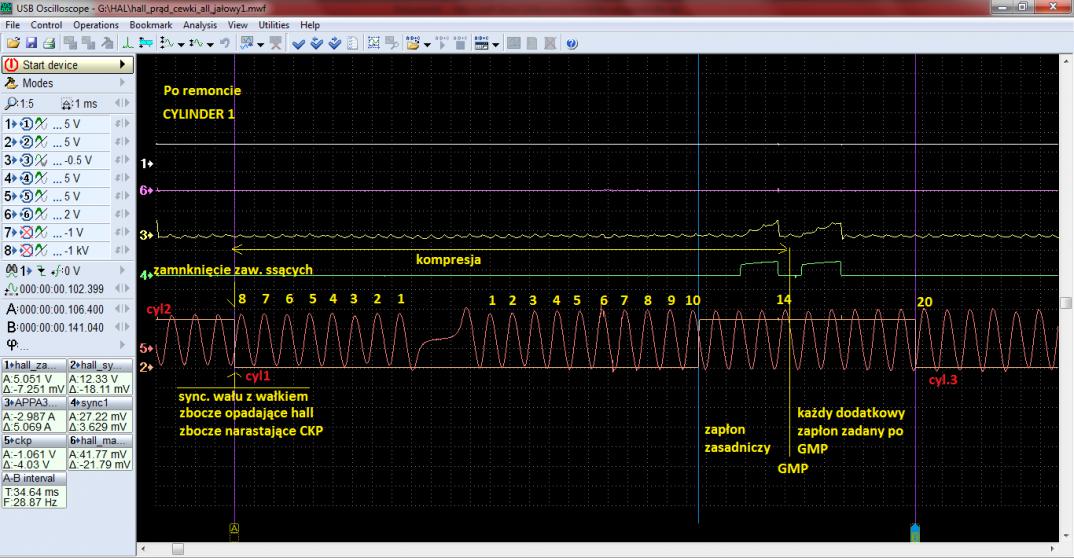Click the Print icon in the toolbar

point(46,44)
